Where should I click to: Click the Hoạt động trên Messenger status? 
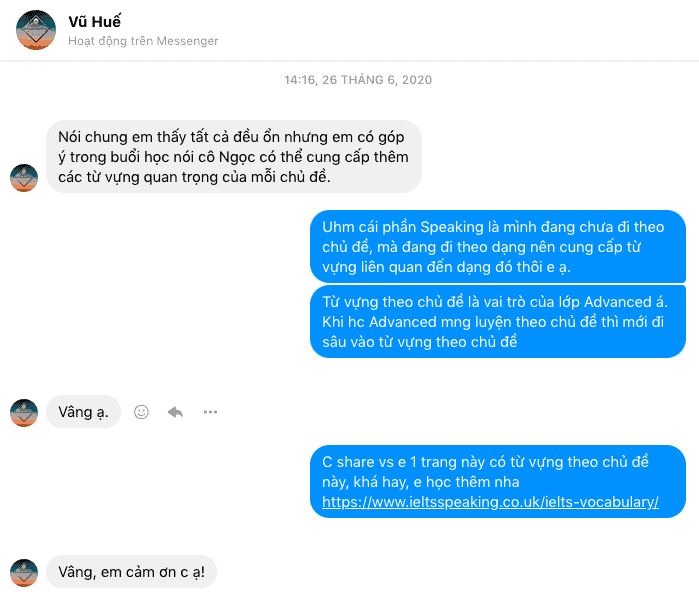click(x=143, y=41)
